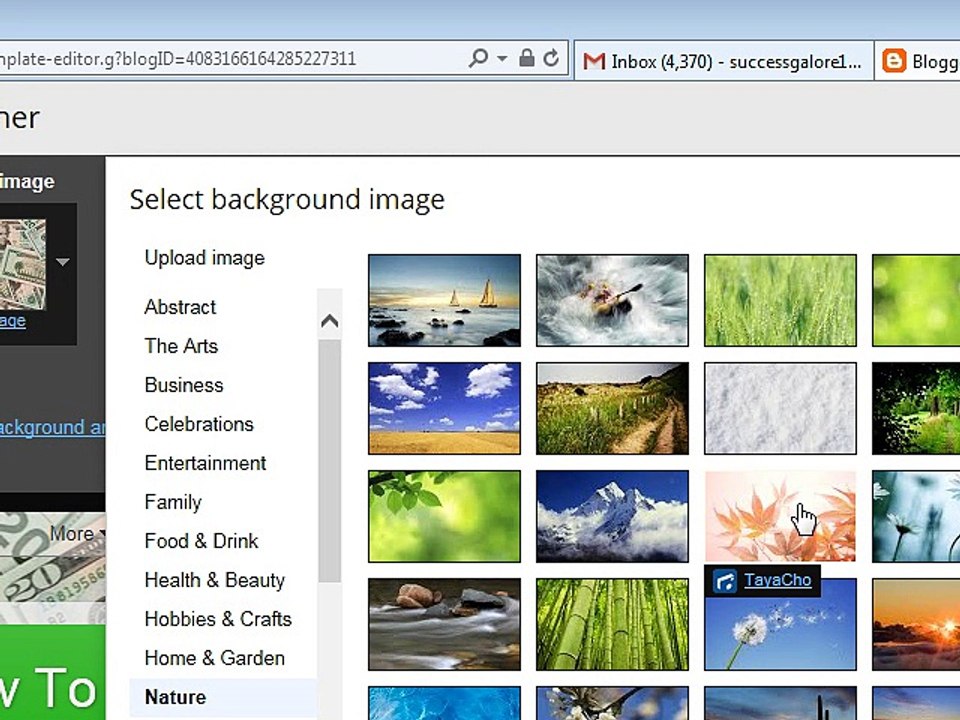Select the whitewater kayaker image
Screen dimensions: 960x720
[612, 301]
